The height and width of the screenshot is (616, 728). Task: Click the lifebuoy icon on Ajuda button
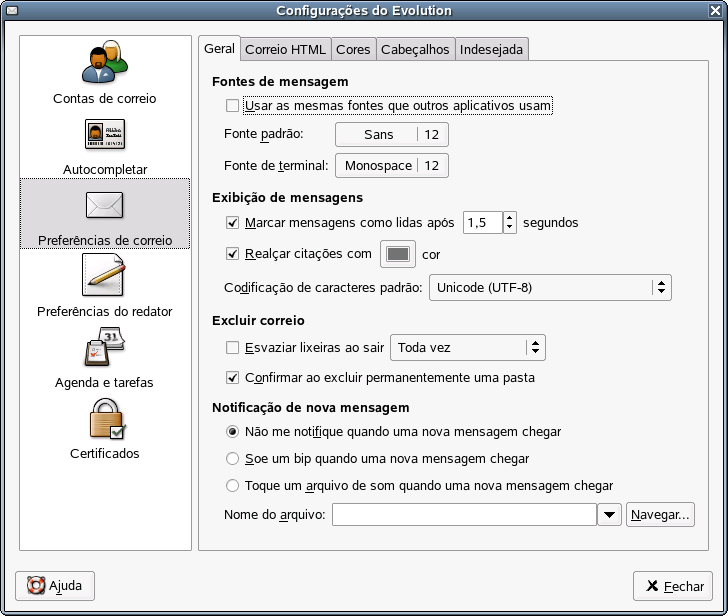point(36,585)
